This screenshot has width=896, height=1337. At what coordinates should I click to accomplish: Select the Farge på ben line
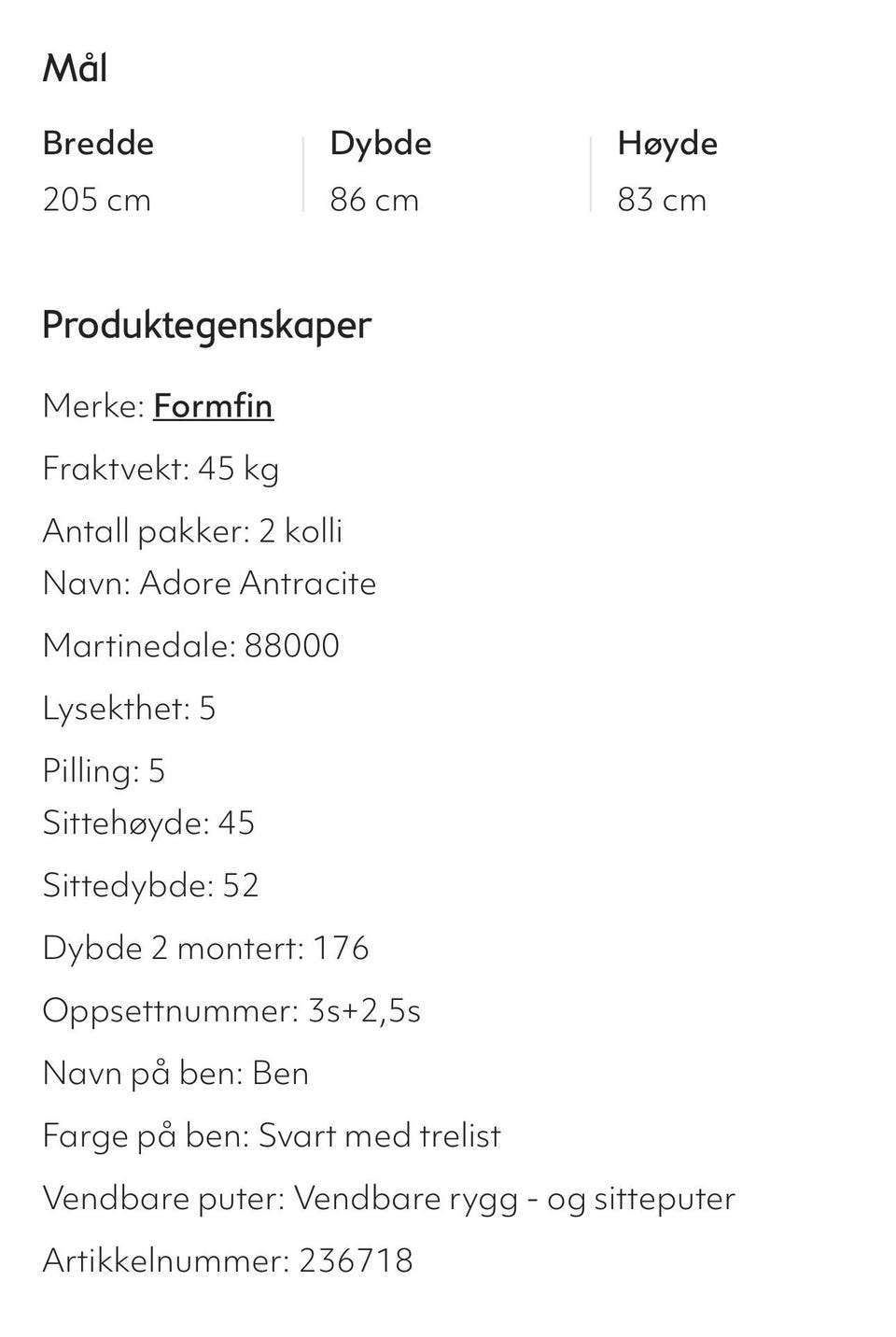click(272, 1136)
